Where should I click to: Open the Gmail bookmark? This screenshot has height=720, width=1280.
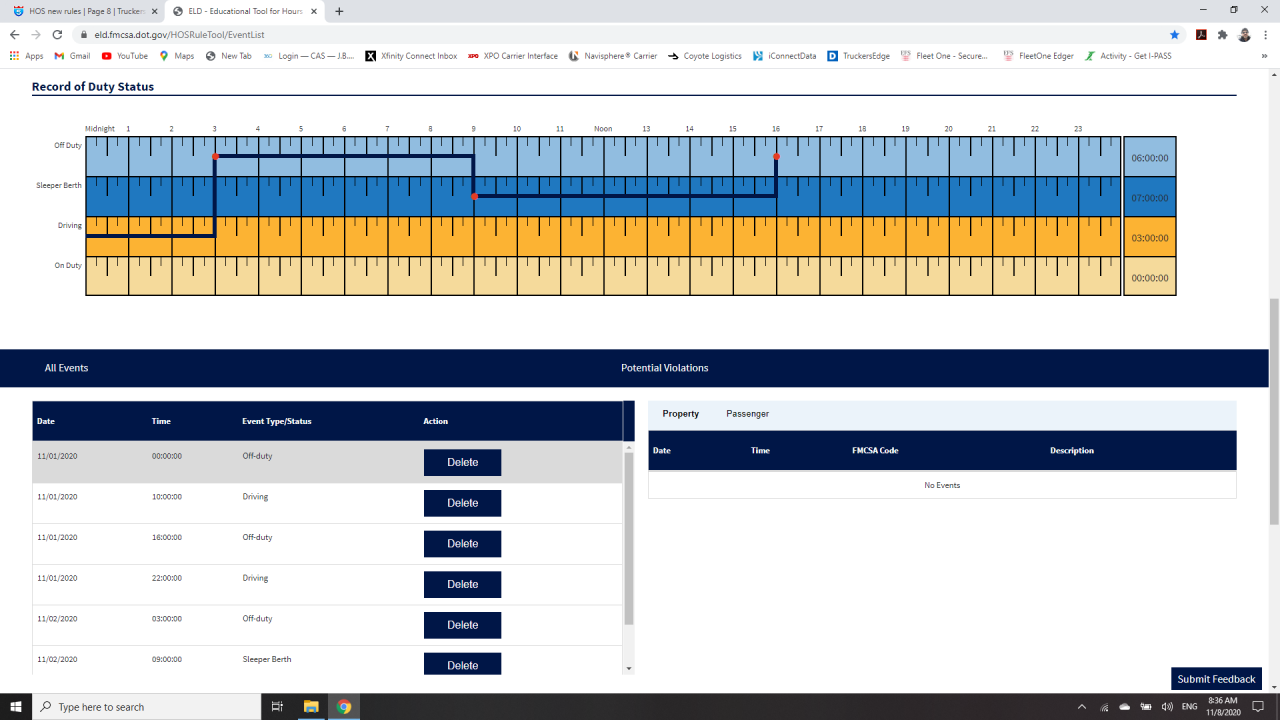click(x=72, y=56)
